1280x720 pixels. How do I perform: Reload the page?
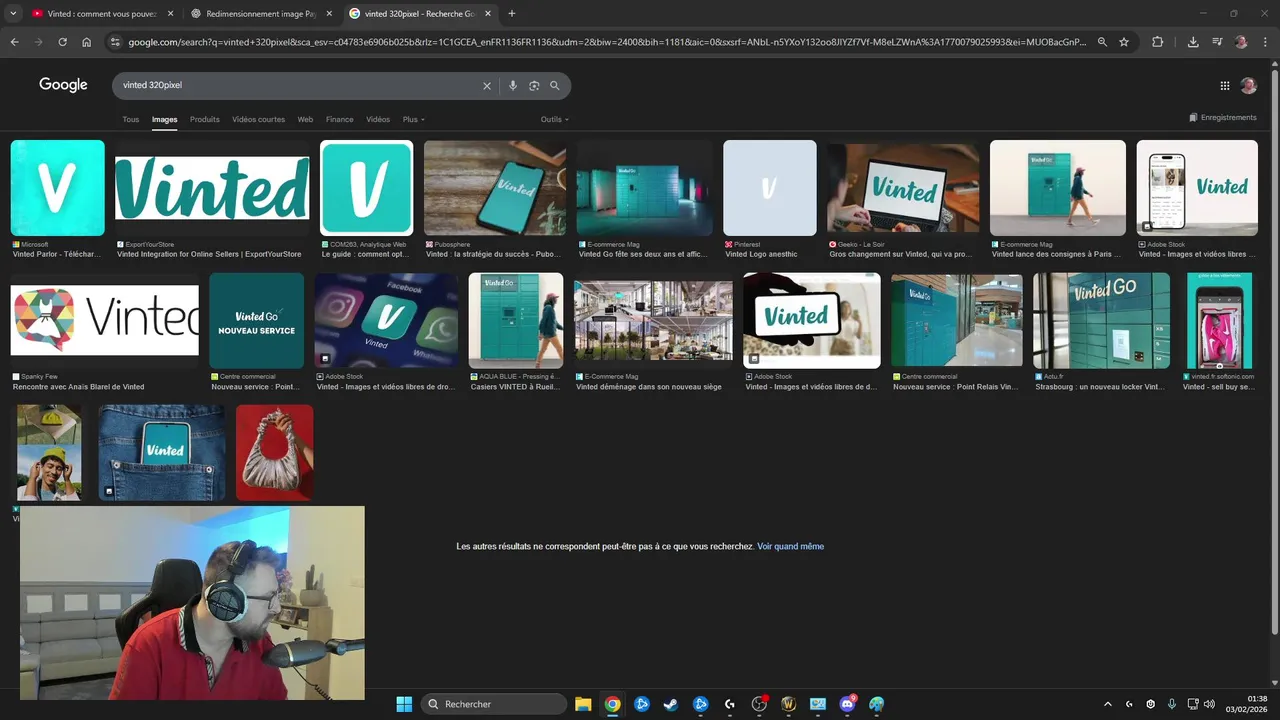[x=62, y=42]
